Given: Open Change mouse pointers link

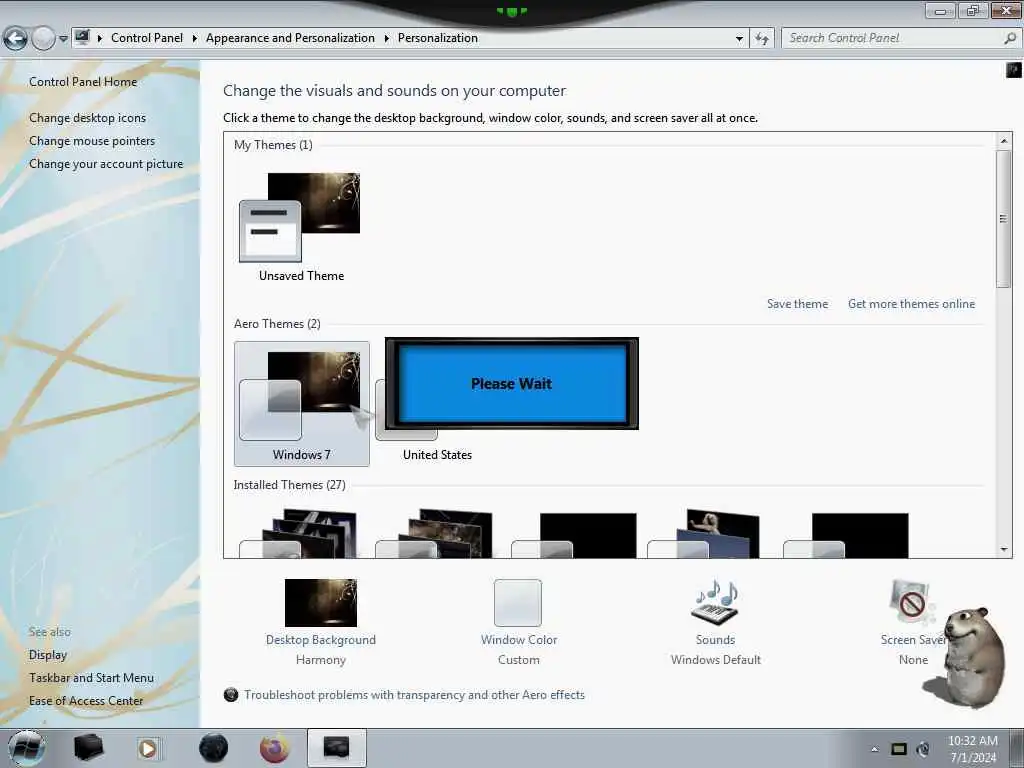Looking at the screenshot, I should pos(92,140).
